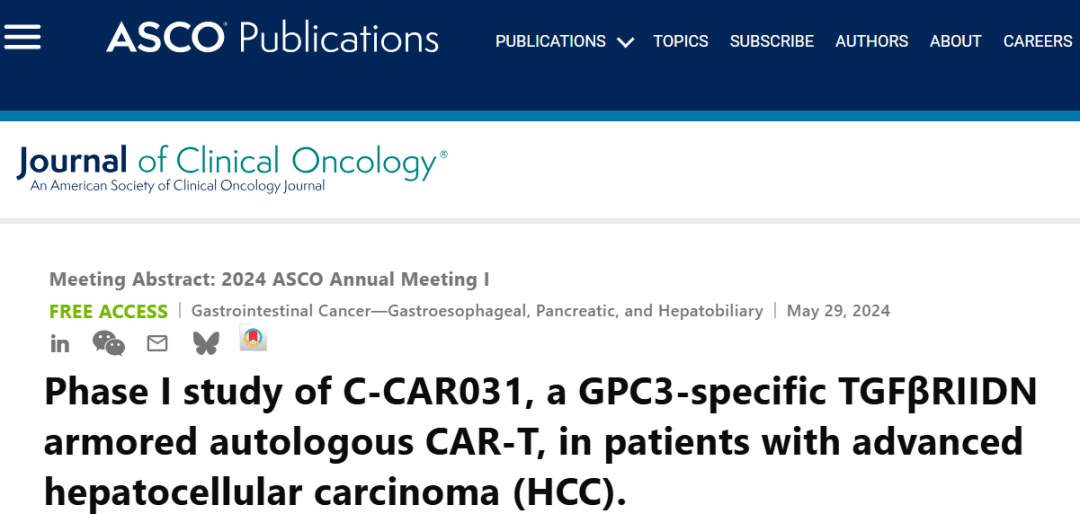Go to ASCO Publications home logo
Viewport: 1080px width, 514px height.
[x=272, y=38]
